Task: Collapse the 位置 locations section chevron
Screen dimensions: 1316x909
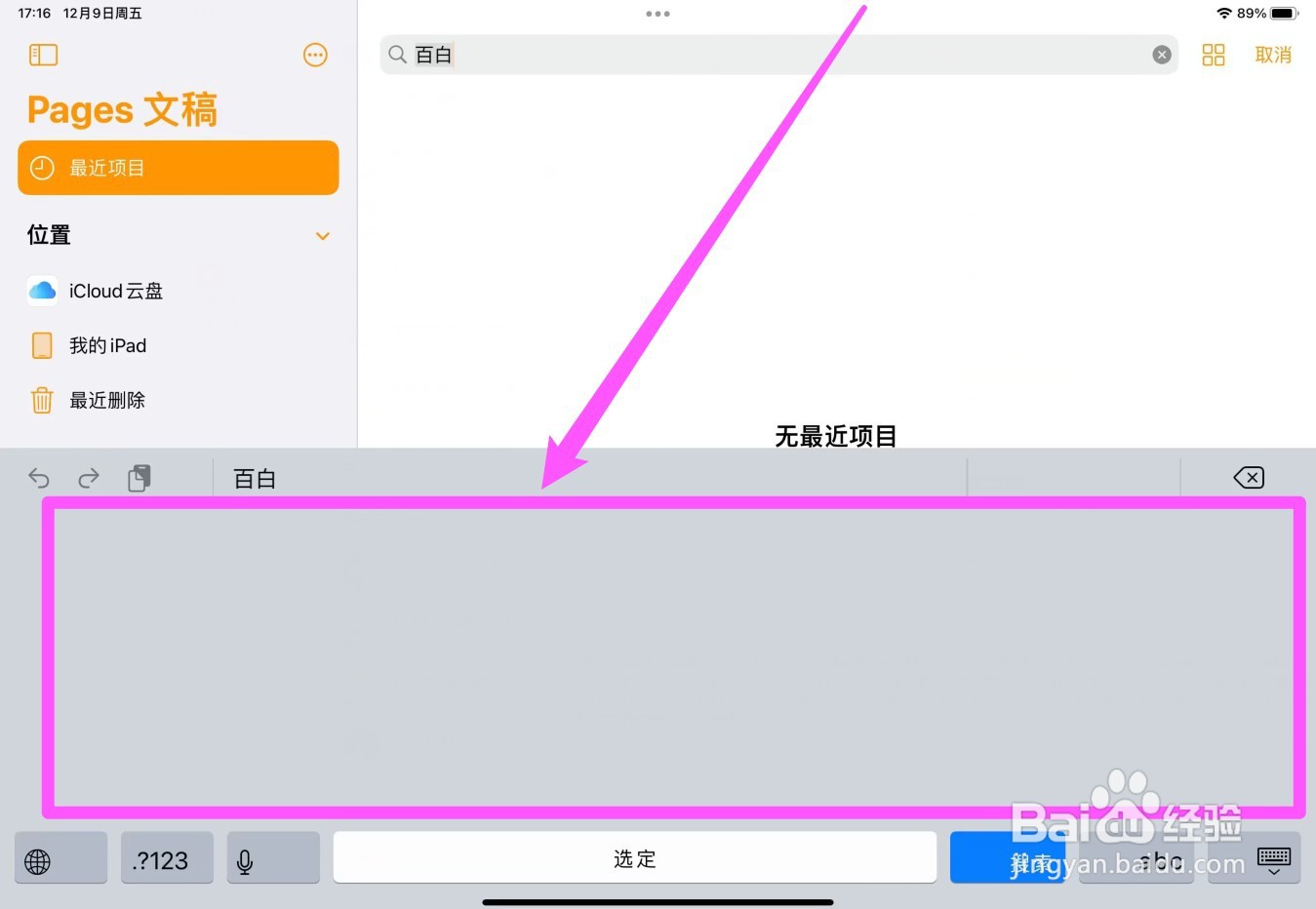Action: (323, 236)
